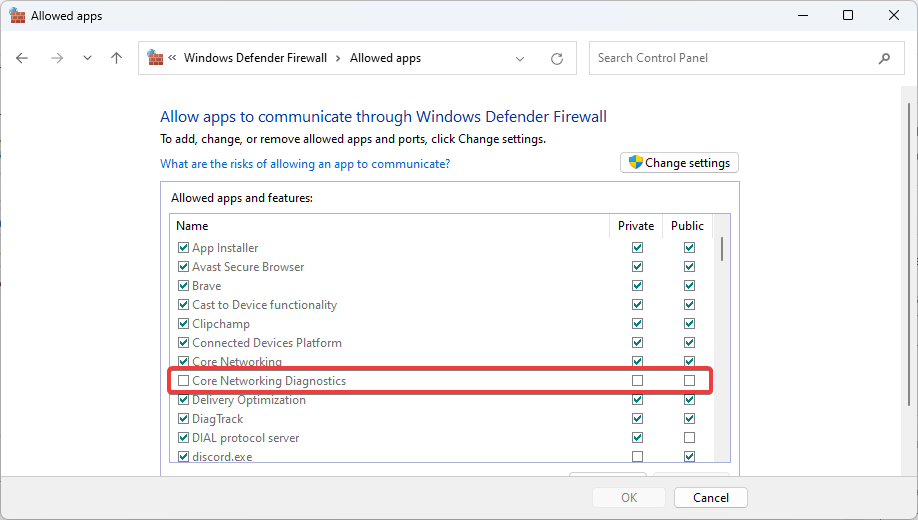Uncheck Private for App Installer
The height and width of the screenshot is (520, 918).
tap(638, 248)
